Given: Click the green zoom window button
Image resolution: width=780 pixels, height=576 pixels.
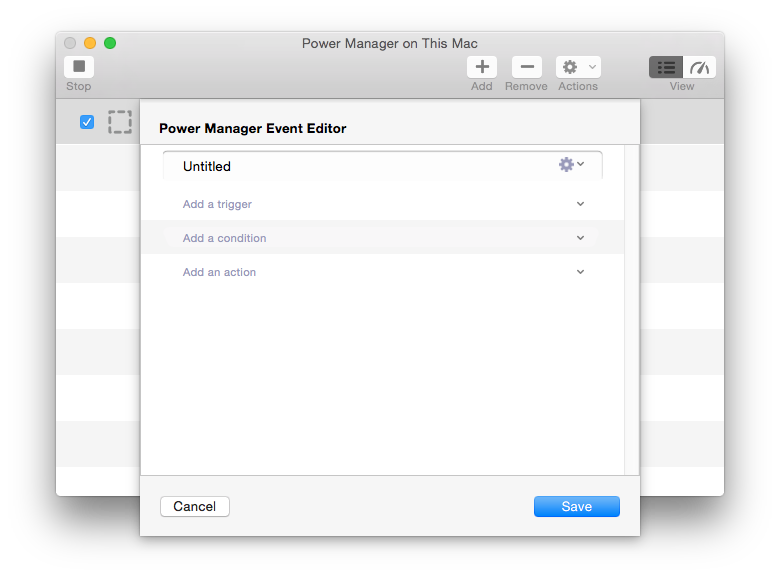Looking at the screenshot, I should (x=110, y=43).
